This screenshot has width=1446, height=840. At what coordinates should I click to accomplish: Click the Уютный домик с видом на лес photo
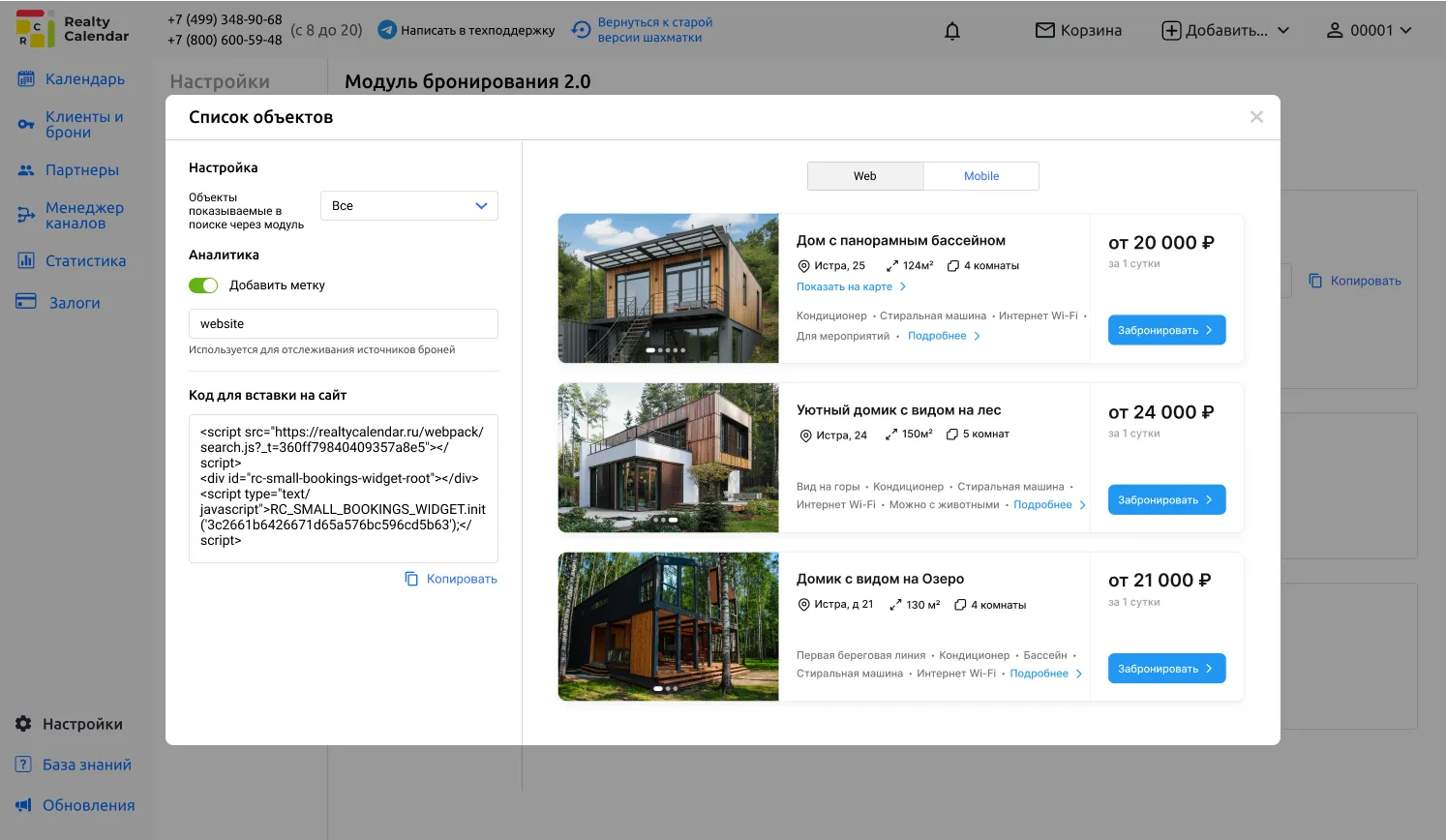pyautogui.click(x=669, y=458)
